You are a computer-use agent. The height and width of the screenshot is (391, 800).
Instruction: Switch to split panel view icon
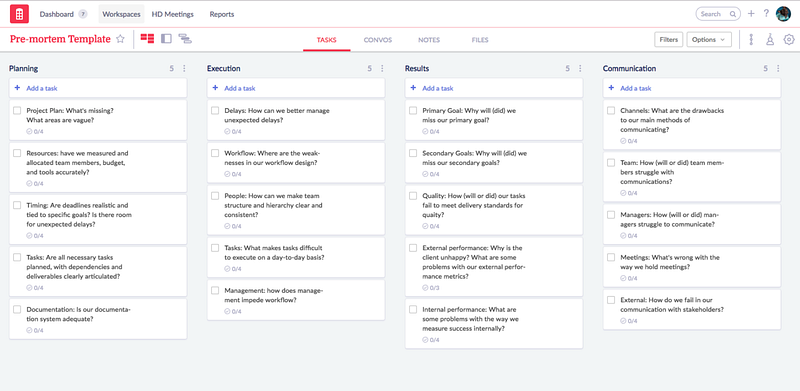pos(166,39)
